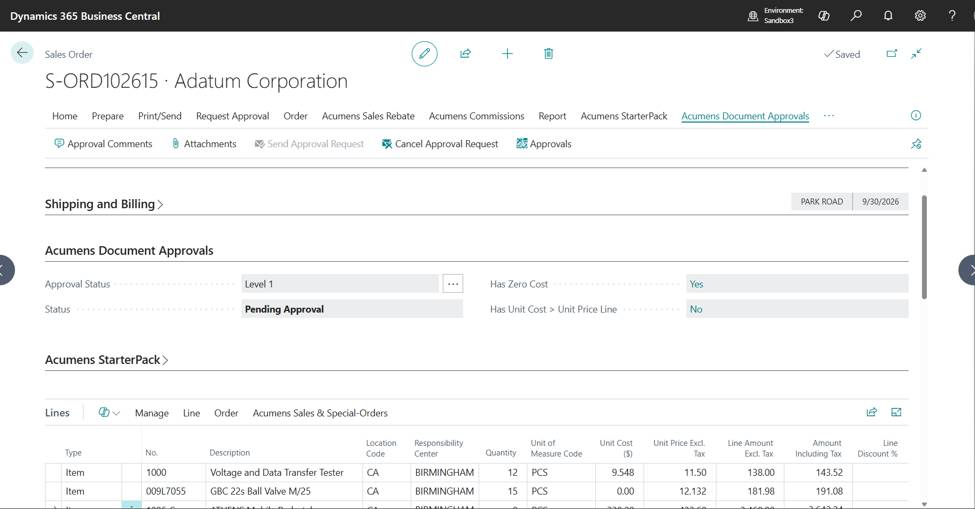Go to previous record arrow
The image size is (975, 509).
(x=5, y=270)
